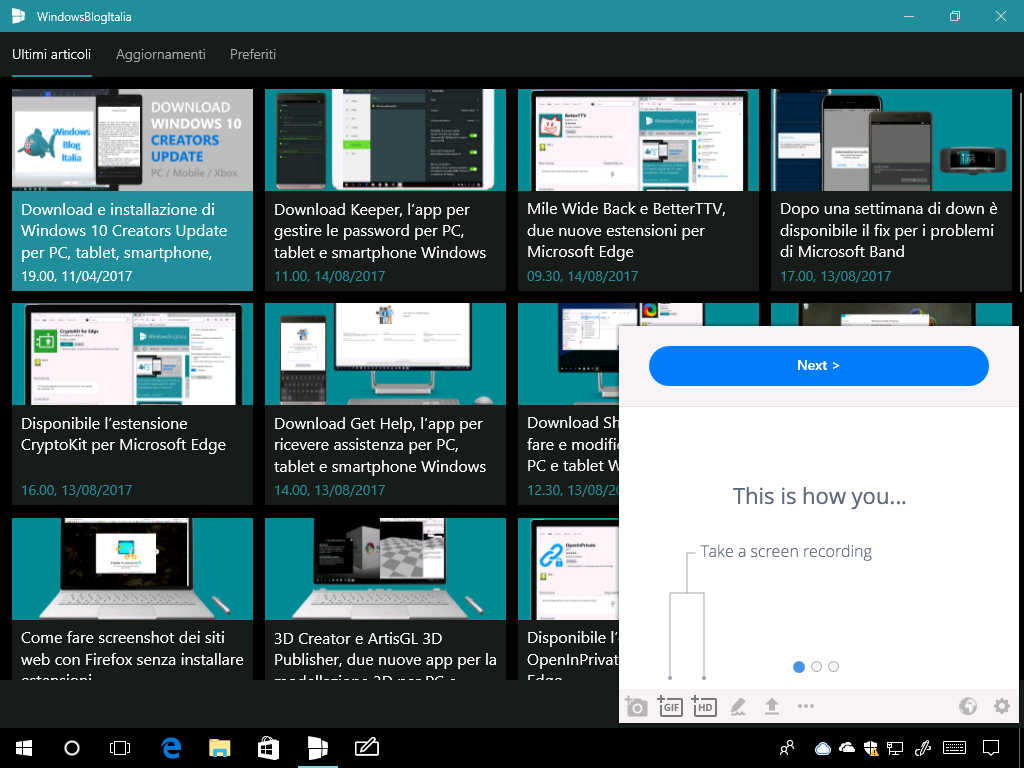Click the camera screenshot capture icon
The width and height of the screenshot is (1024, 768).
pyautogui.click(x=636, y=706)
